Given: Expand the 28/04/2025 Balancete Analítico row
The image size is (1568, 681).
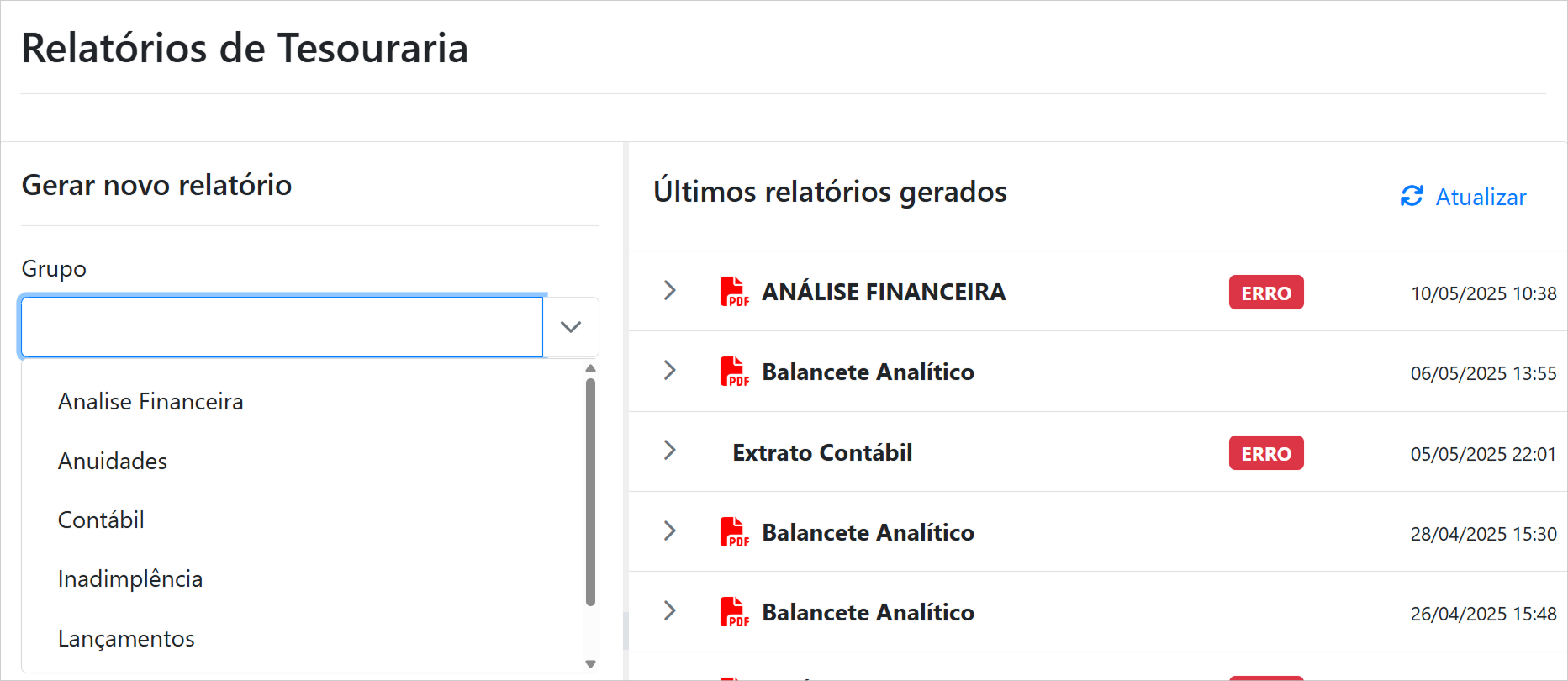Looking at the screenshot, I should (x=670, y=531).
